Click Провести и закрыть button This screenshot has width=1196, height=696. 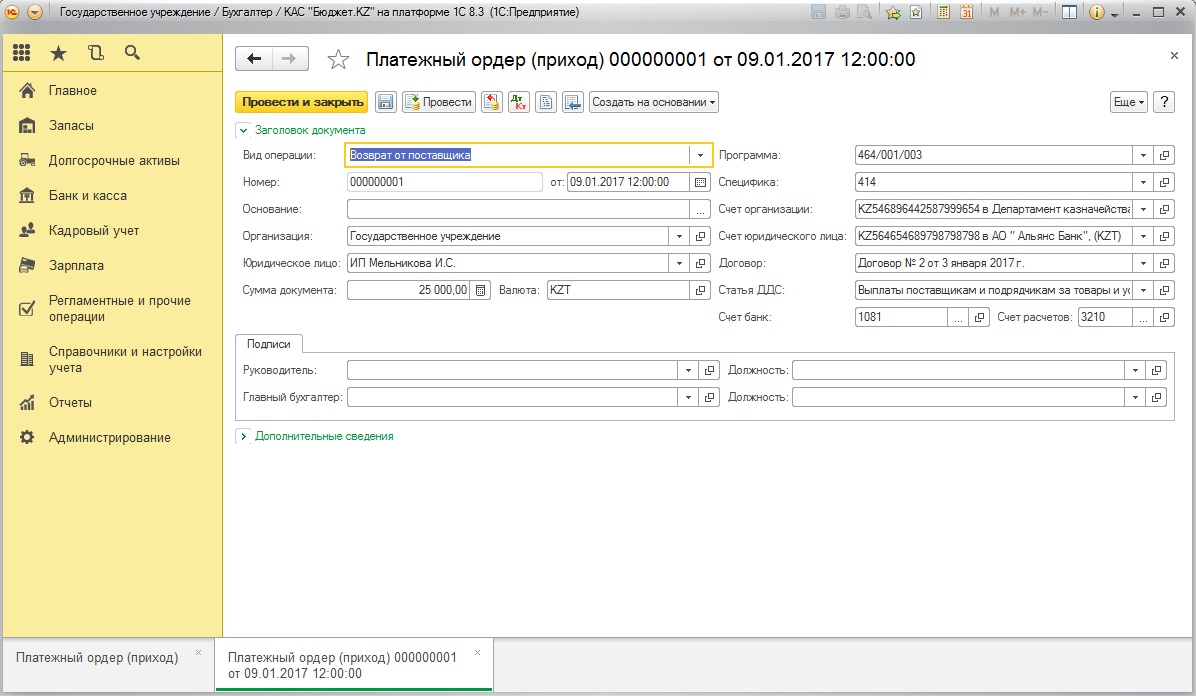click(302, 102)
